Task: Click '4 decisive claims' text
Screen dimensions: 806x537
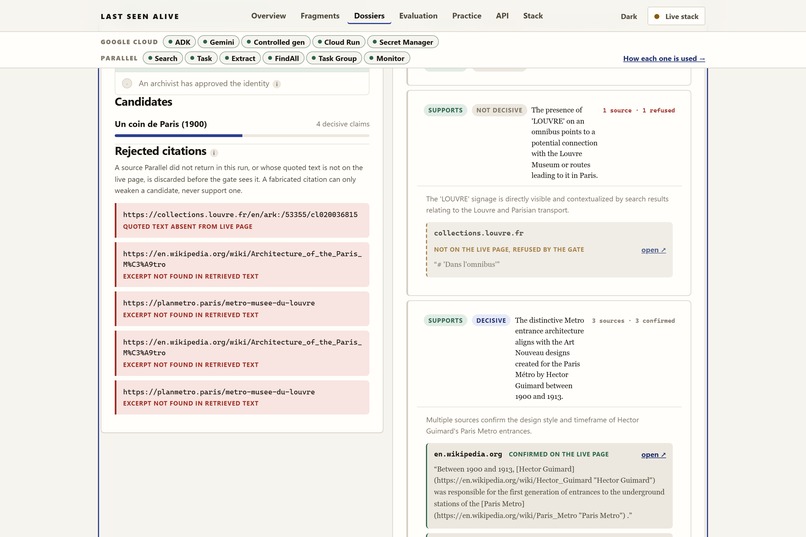Action: pos(343,124)
